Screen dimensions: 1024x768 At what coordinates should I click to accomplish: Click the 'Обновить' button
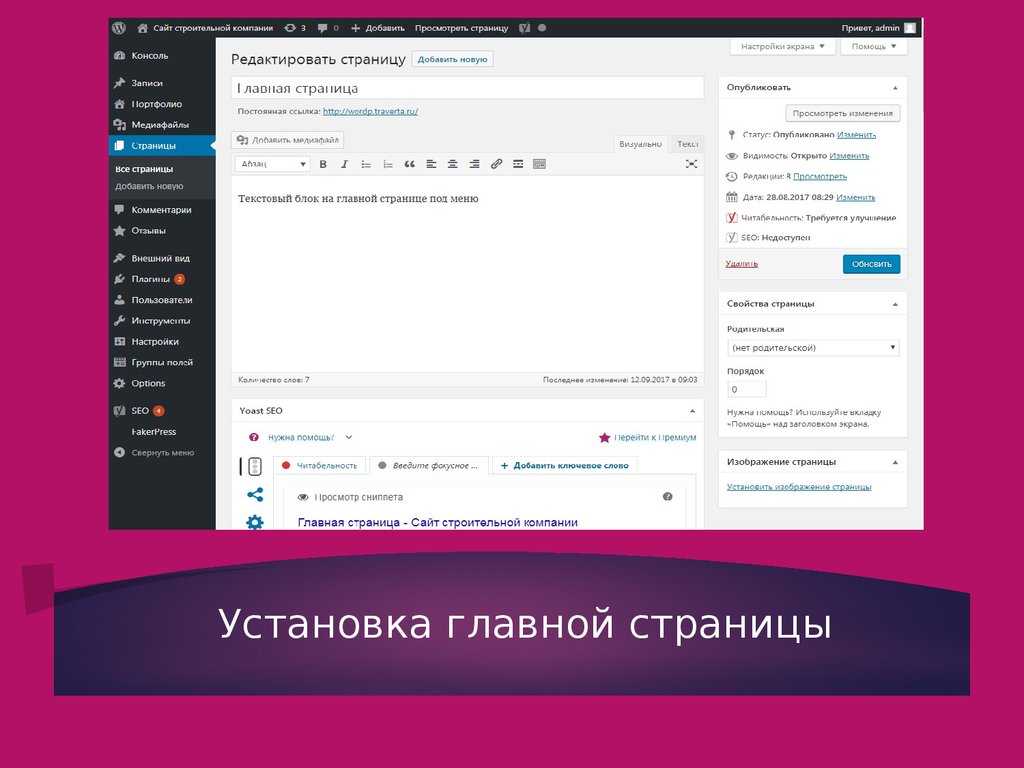871,264
